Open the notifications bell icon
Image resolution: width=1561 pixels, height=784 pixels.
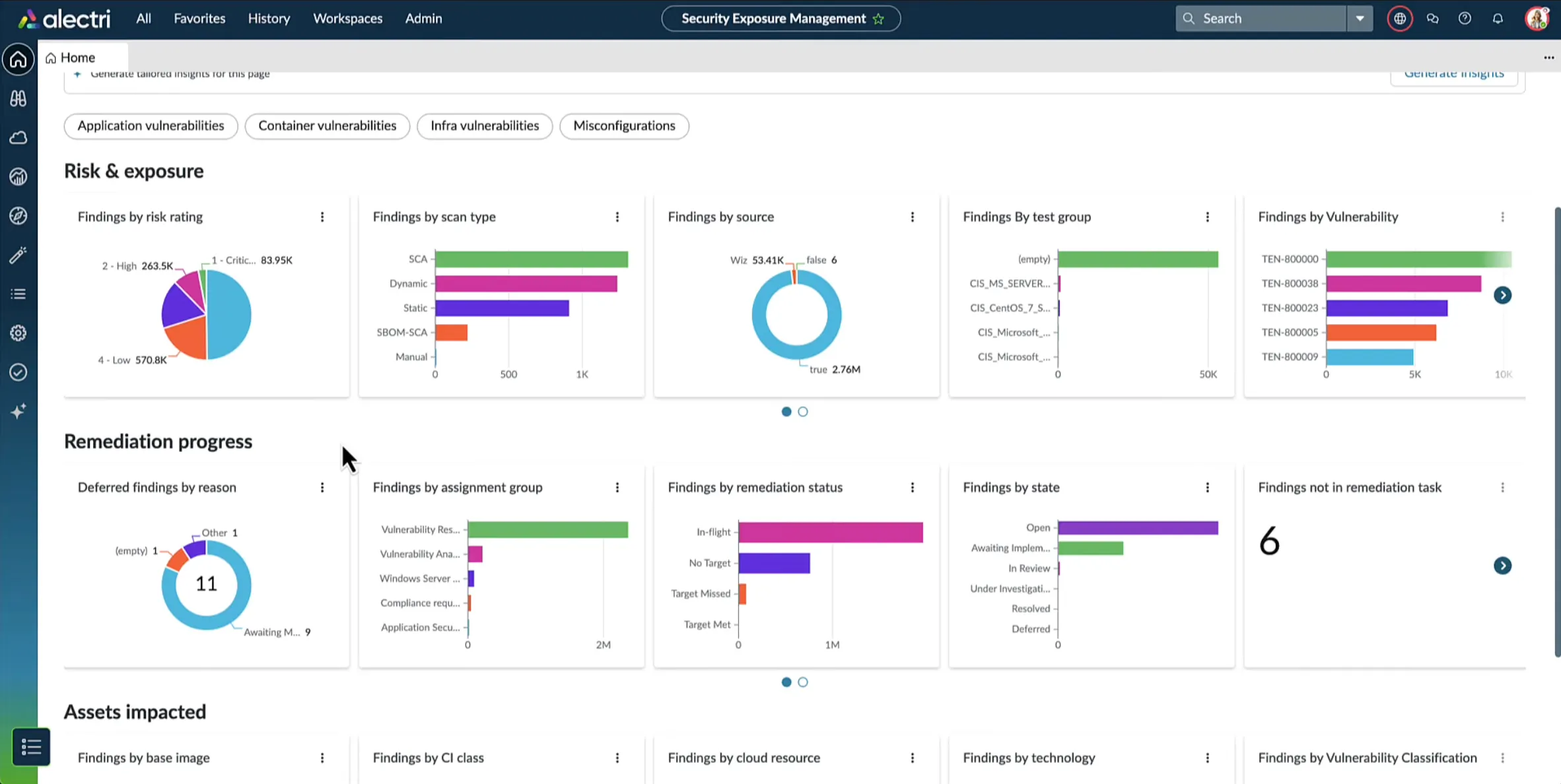pyautogui.click(x=1498, y=18)
